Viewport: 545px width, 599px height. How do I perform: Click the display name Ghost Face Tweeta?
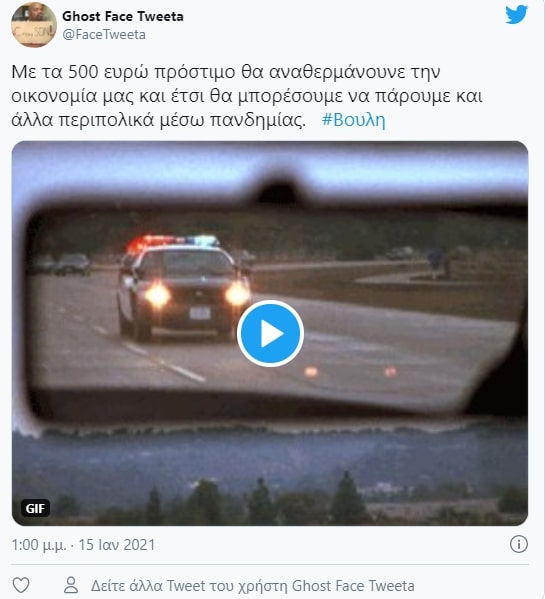click(123, 16)
